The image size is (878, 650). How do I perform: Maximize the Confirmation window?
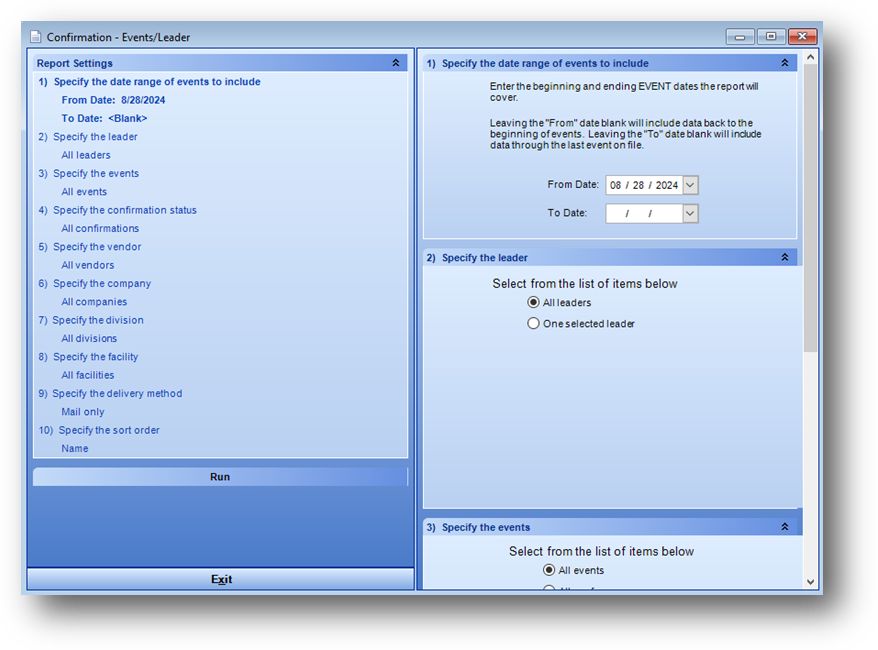771,36
